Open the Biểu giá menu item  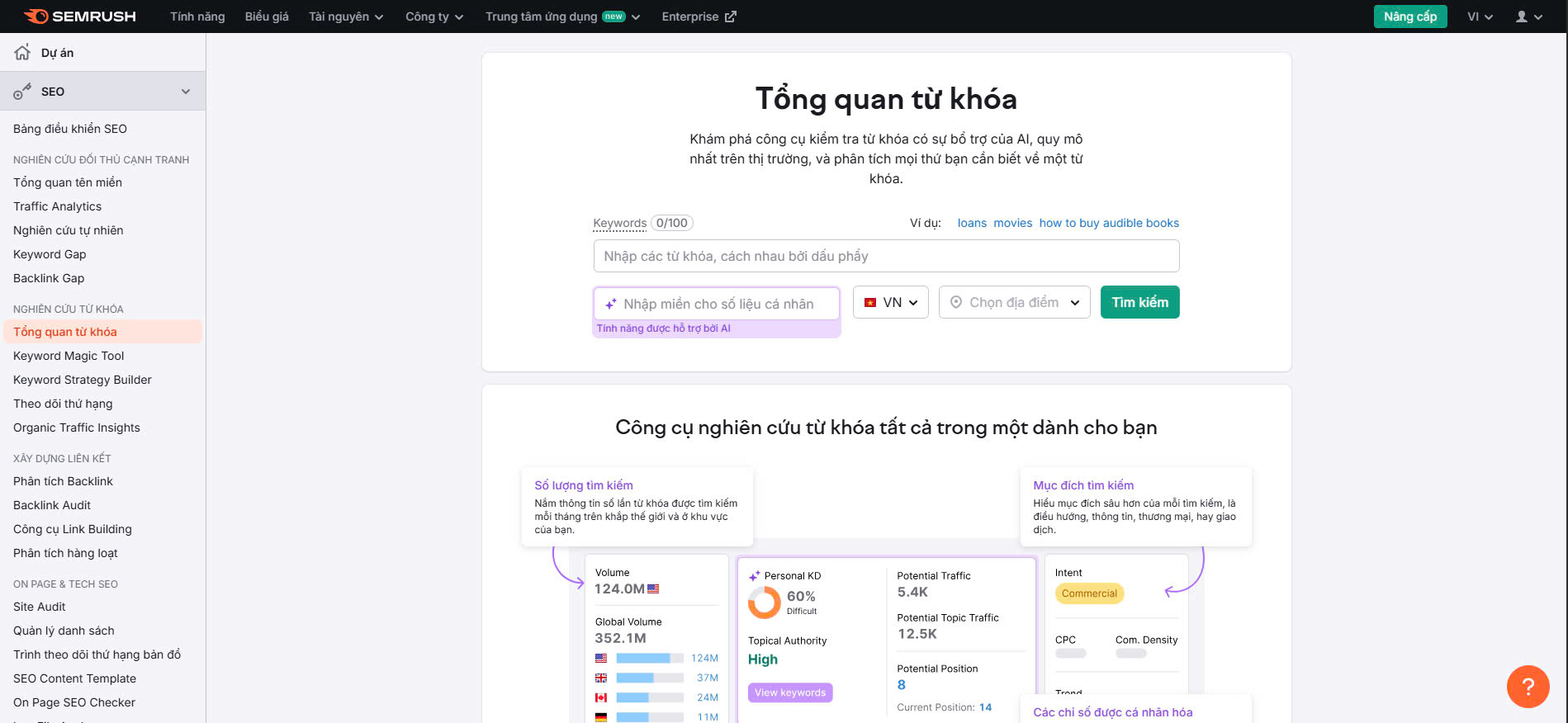(267, 17)
